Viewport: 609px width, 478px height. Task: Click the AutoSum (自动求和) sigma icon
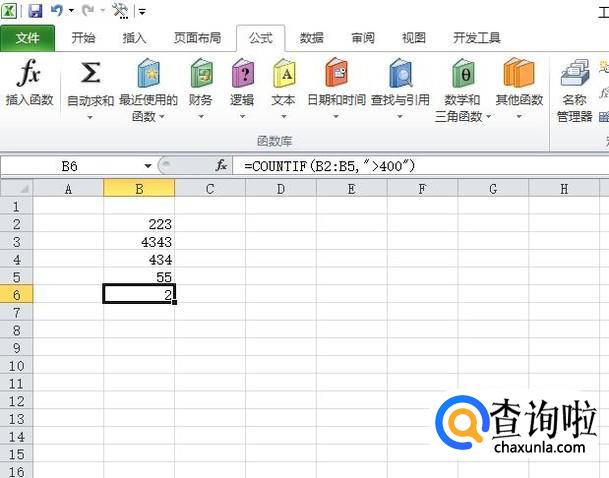coord(90,74)
